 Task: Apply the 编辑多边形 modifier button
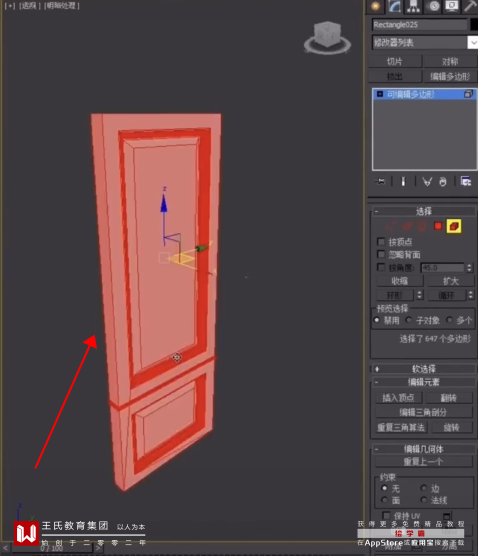click(450, 76)
